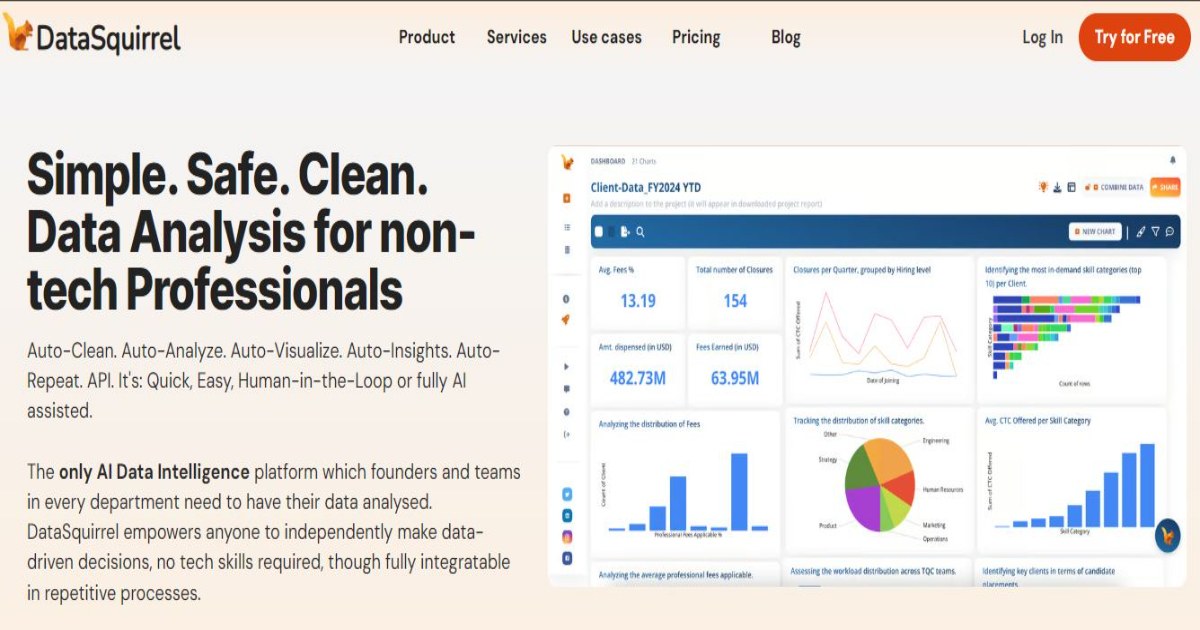Viewport: 1200px width, 630px height.
Task: Go to the Pricing page
Action: [x=696, y=37]
